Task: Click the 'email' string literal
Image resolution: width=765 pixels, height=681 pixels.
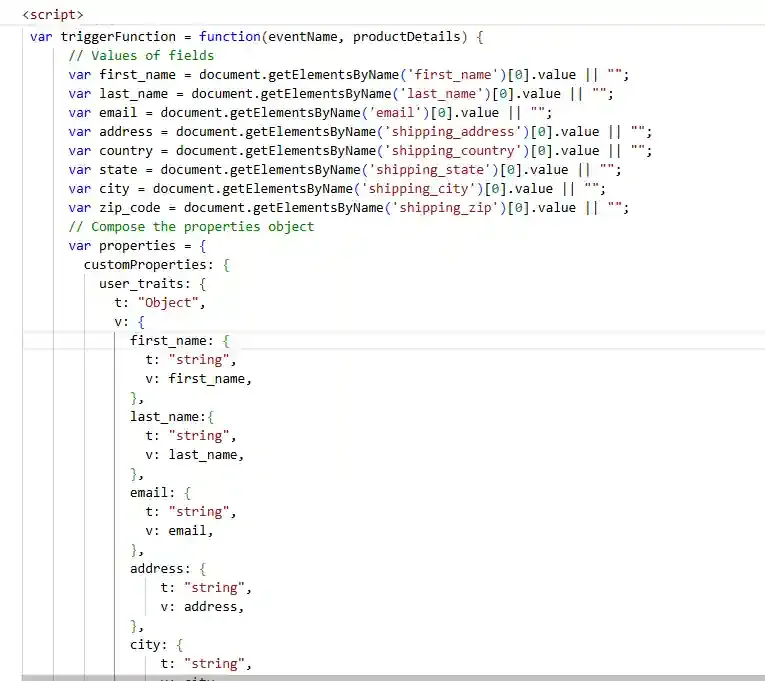Action: (x=394, y=113)
